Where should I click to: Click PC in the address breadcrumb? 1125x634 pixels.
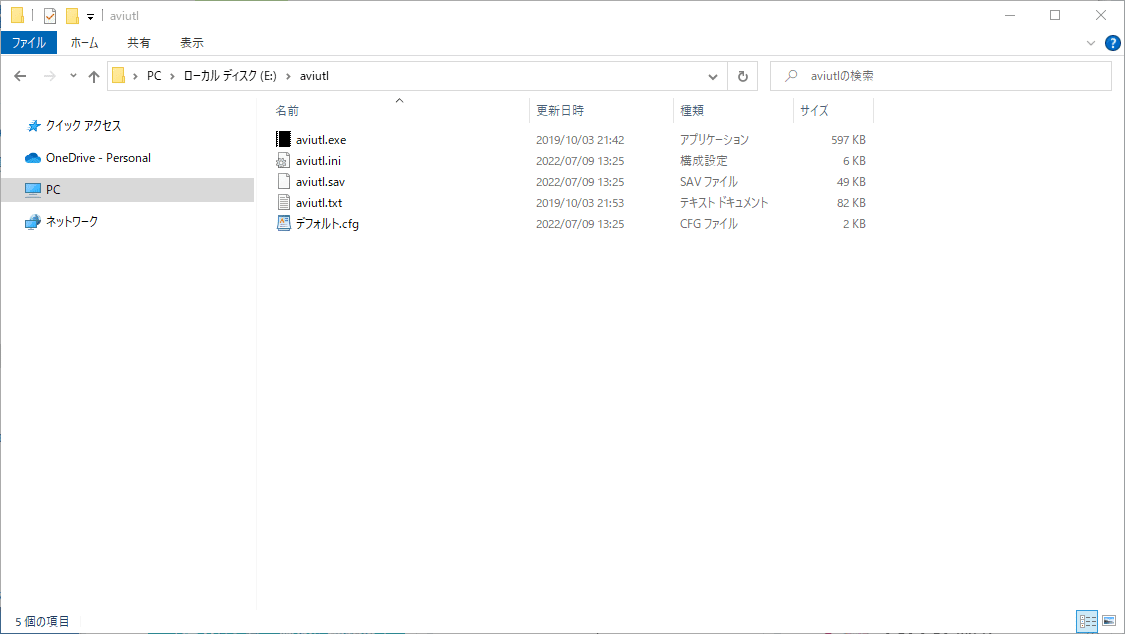[x=154, y=76]
